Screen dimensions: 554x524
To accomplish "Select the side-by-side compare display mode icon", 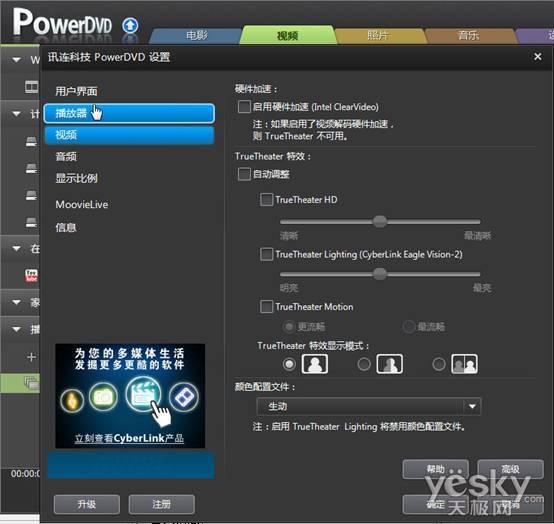I will [x=464, y=364].
